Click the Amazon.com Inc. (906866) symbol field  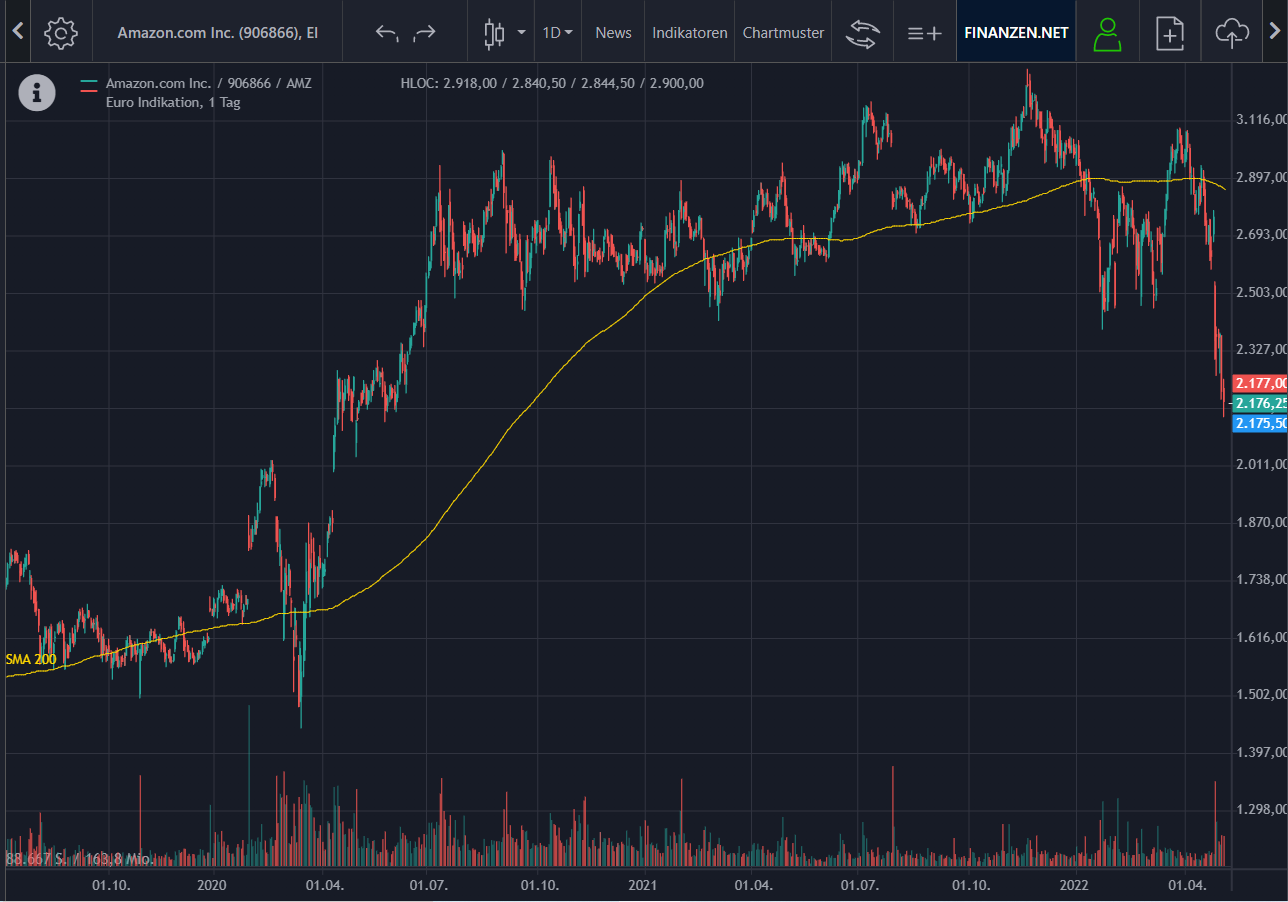[x=217, y=33]
